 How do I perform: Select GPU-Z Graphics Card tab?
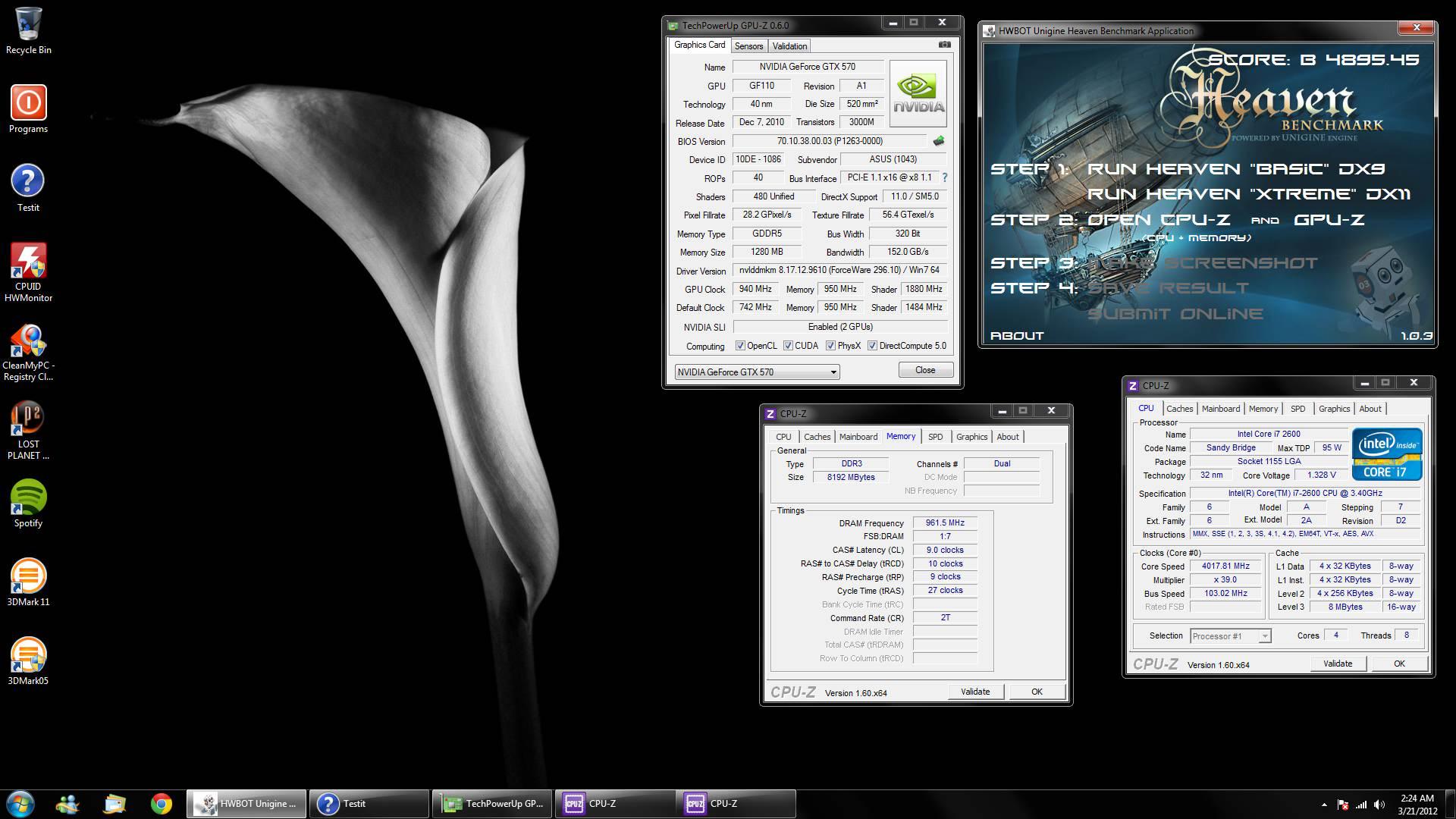click(699, 45)
